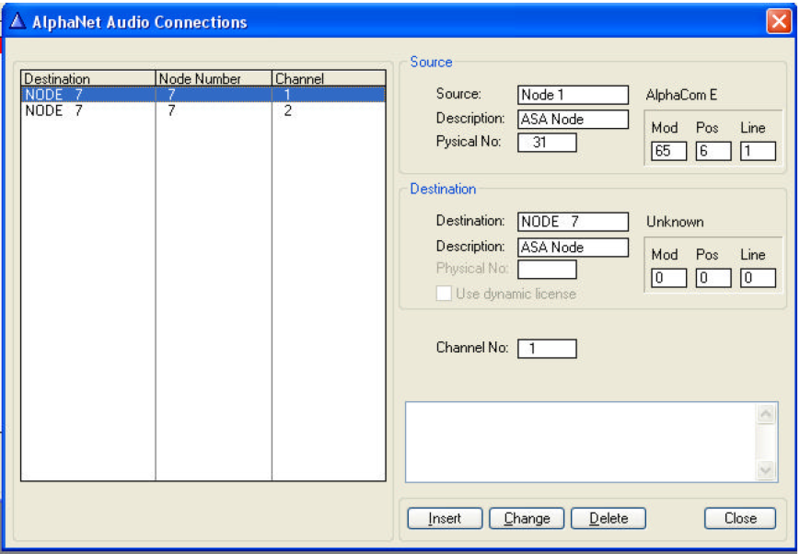Click the text box scroll up arrow
Viewport: 800px width, 554px height.
pyautogui.click(x=765, y=414)
